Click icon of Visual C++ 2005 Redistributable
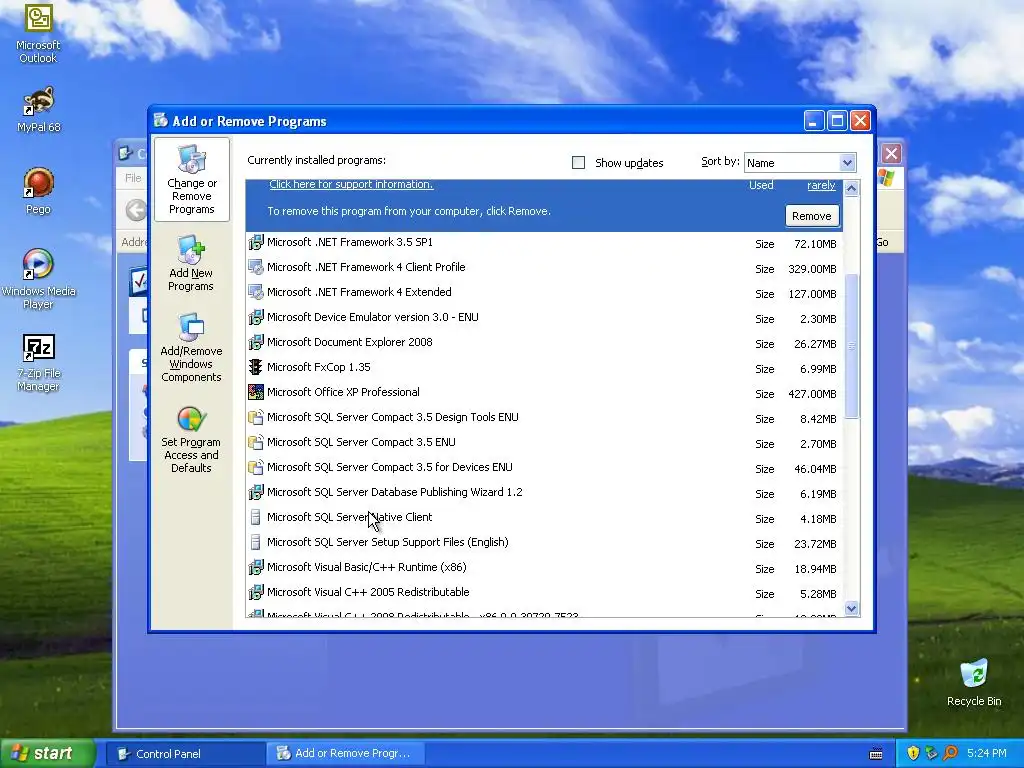 click(x=256, y=592)
